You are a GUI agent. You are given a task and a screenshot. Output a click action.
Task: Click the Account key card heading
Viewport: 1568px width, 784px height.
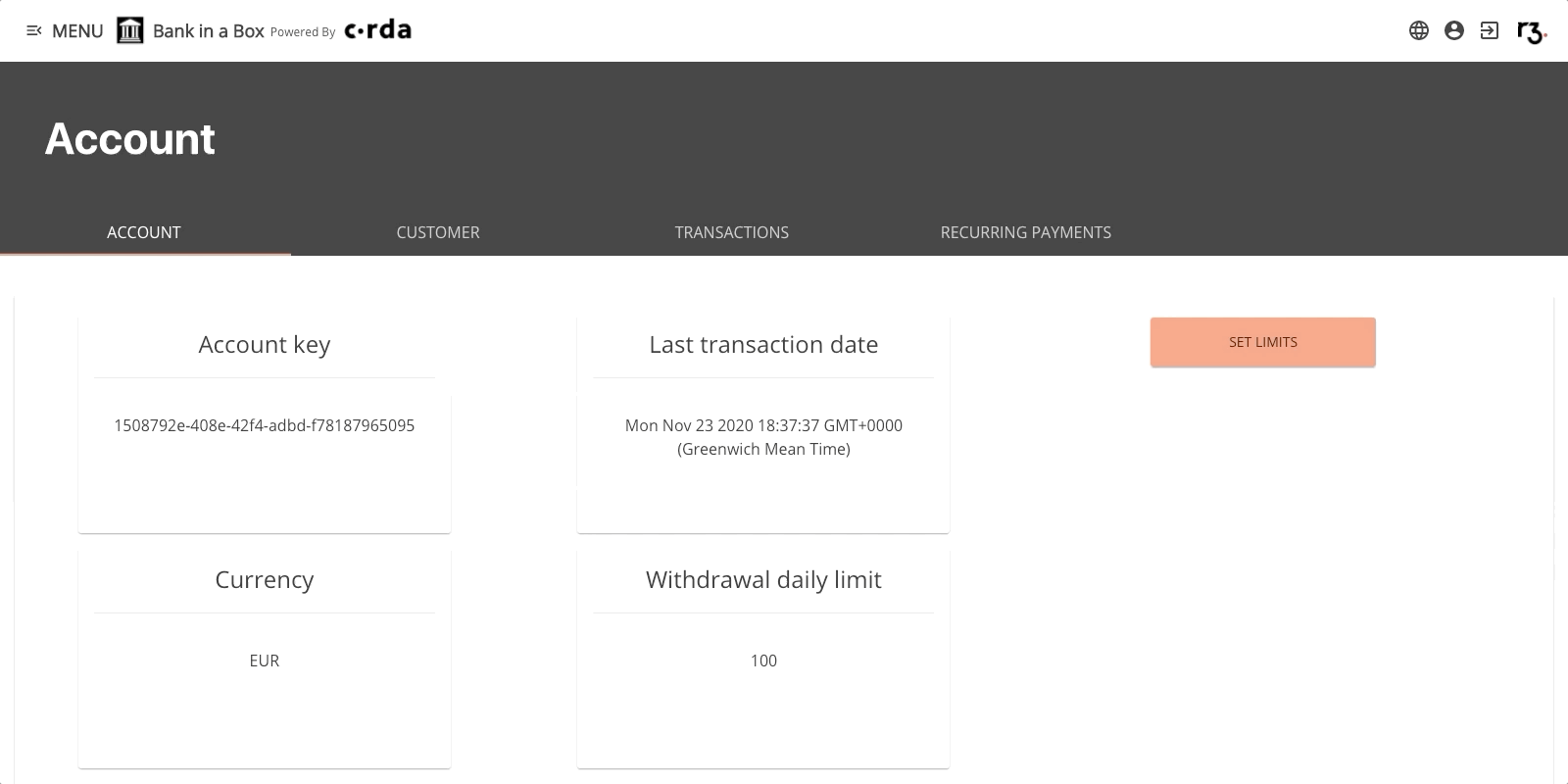click(265, 345)
